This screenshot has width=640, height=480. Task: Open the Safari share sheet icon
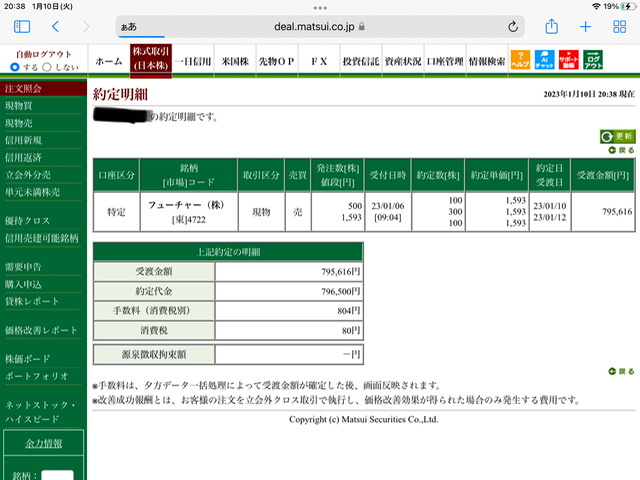(x=551, y=27)
